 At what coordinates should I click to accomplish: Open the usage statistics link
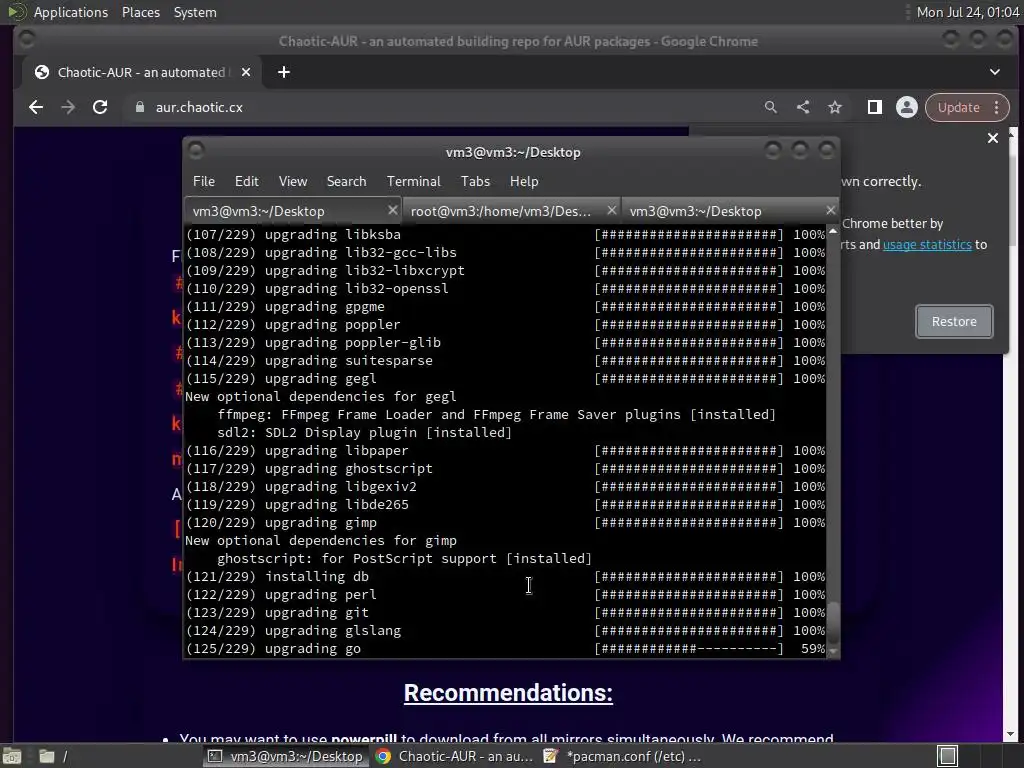click(x=927, y=244)
